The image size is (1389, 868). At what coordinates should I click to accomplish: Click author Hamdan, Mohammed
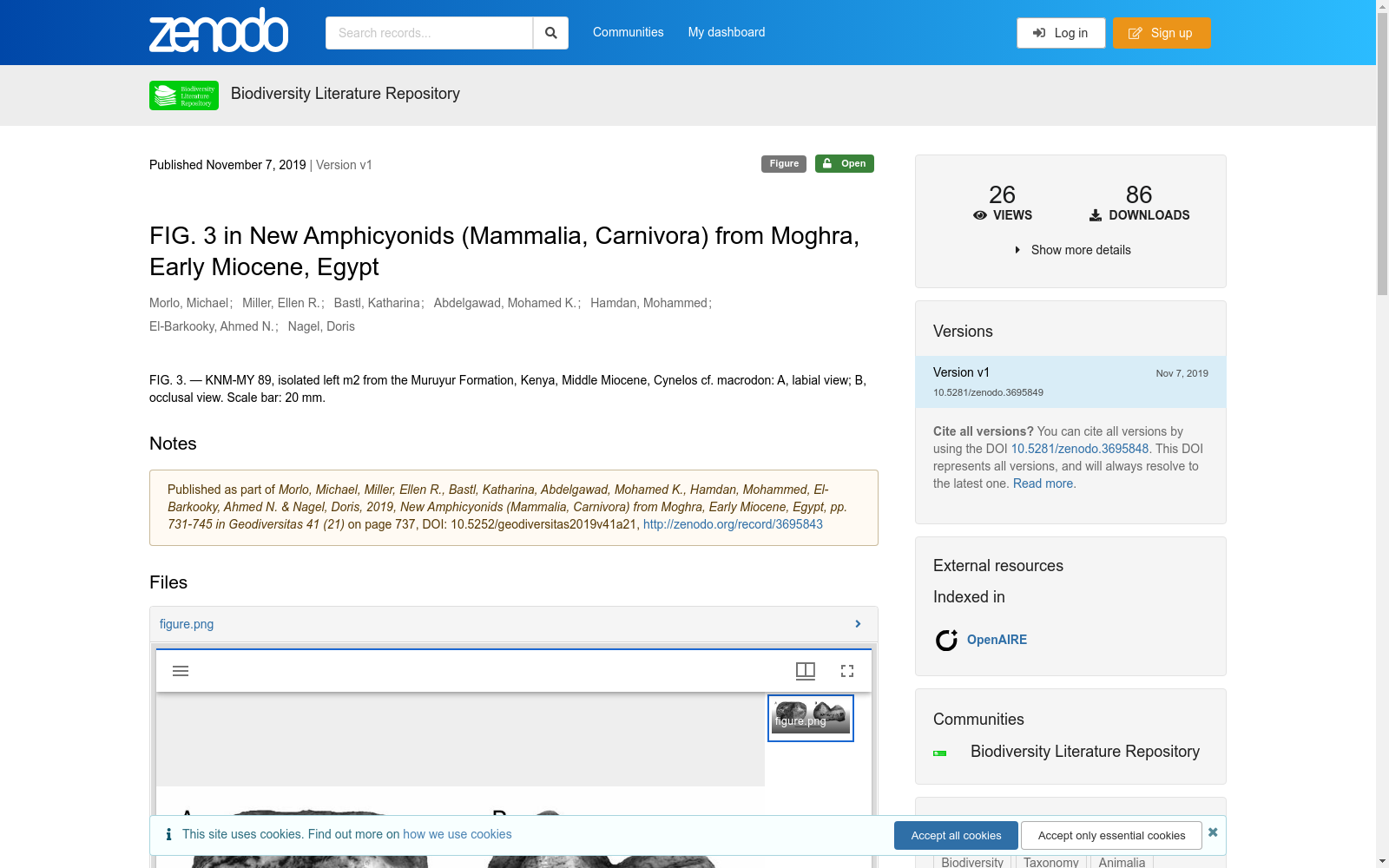(x=649, y=303)
